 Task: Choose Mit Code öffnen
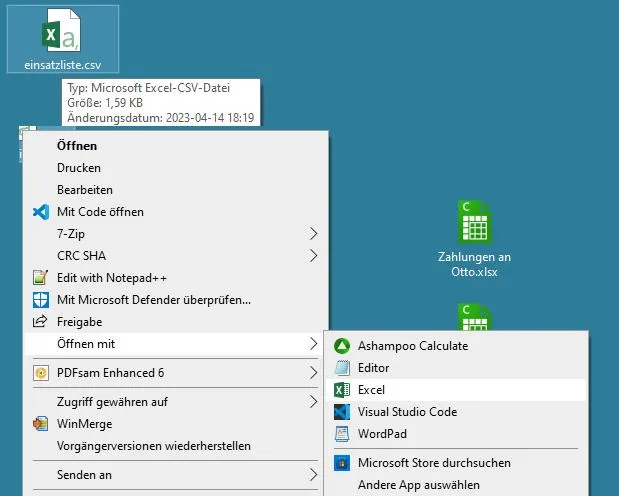pos(176,212)
